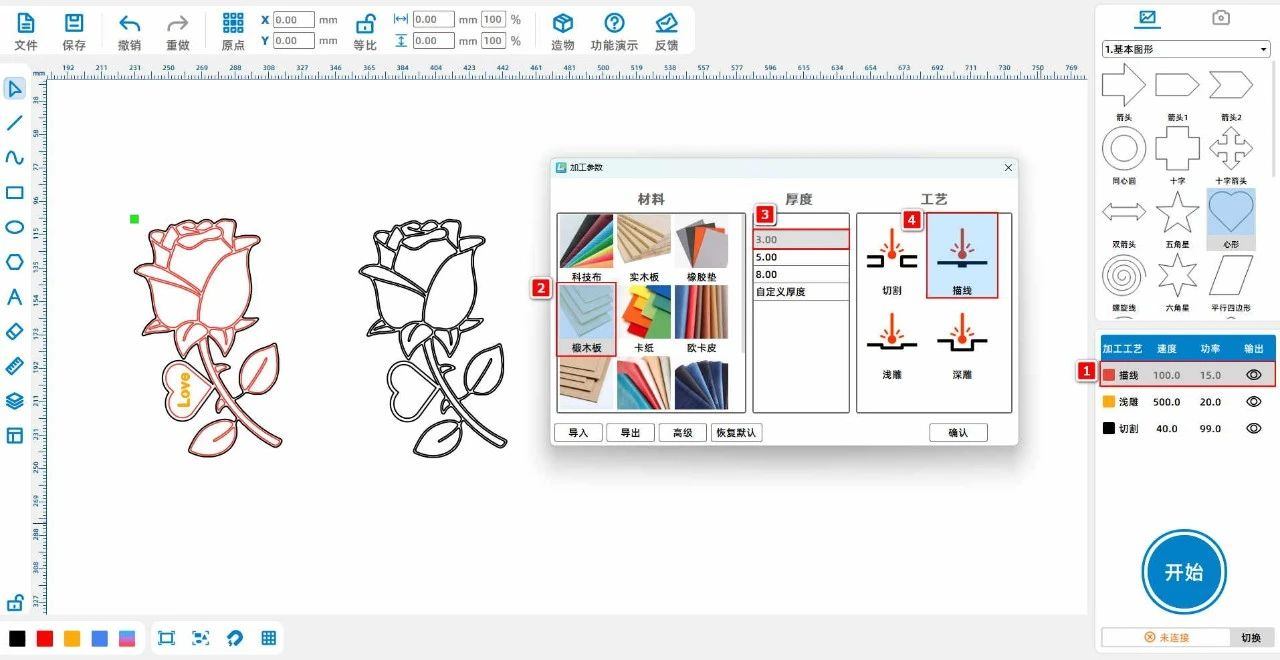Click the Save (保存) icon
This screenshot has width=1280, height=660.
tap(74, 24)
